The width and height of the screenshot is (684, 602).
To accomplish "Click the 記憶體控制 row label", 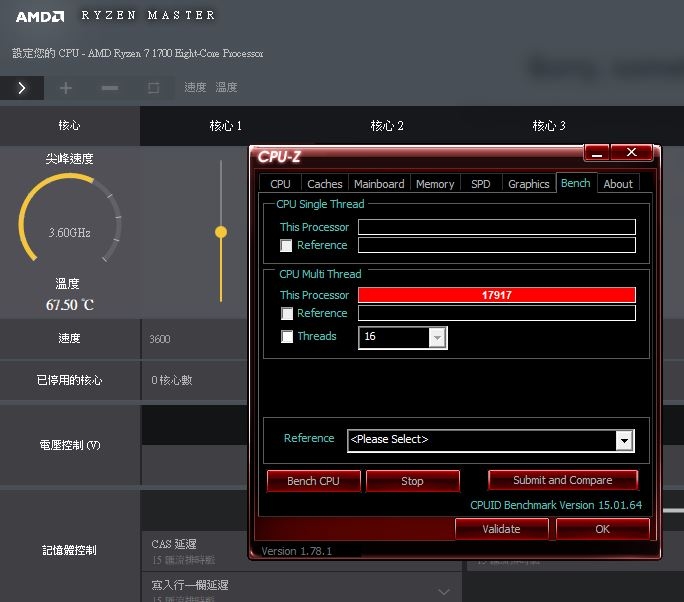I will tap(69, 550).
